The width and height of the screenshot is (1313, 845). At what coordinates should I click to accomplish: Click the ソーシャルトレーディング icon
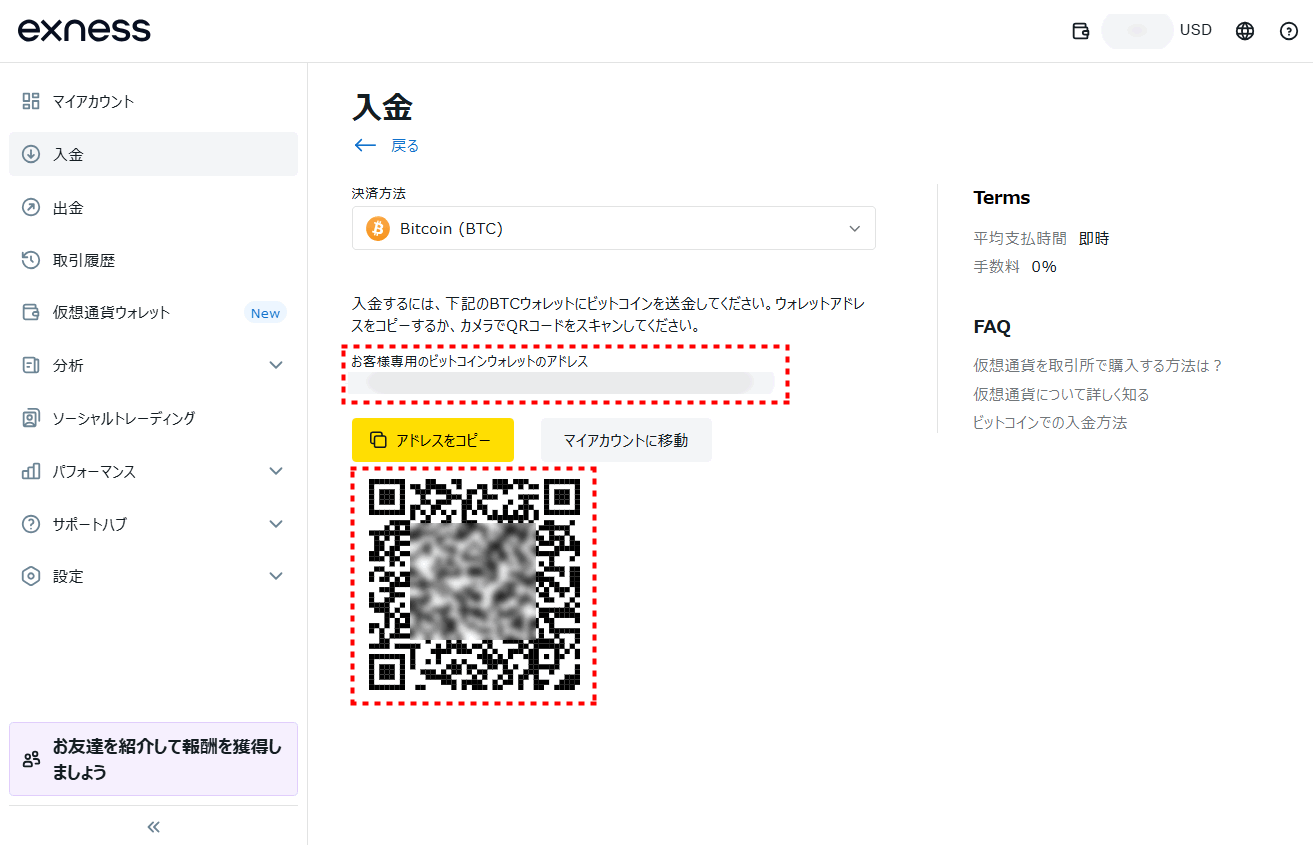tap(31, 418)
